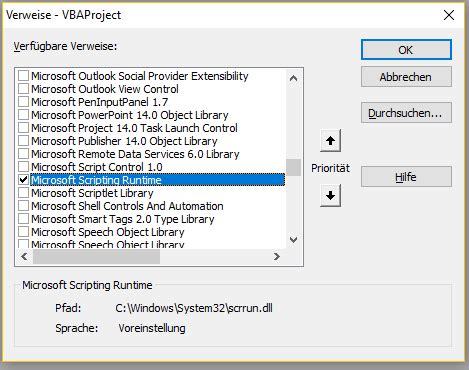The height and width of the screenshot is (370, 469).
Task: Check Microsoft Script Control 1.0 box
Action: point(23,167)
